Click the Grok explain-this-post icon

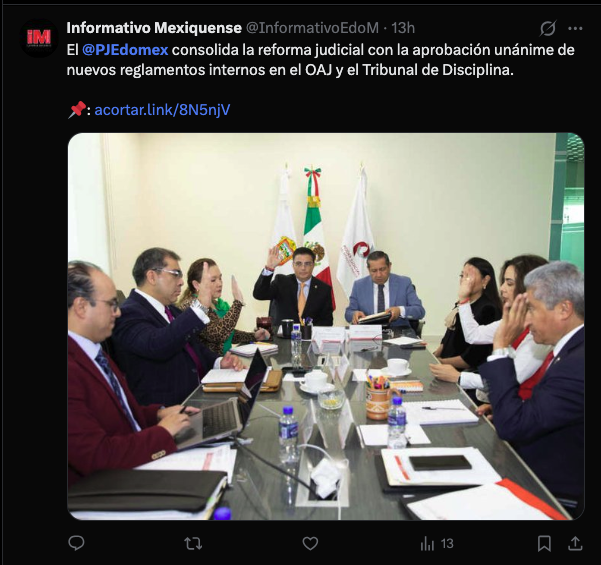[x=547, y=28]
